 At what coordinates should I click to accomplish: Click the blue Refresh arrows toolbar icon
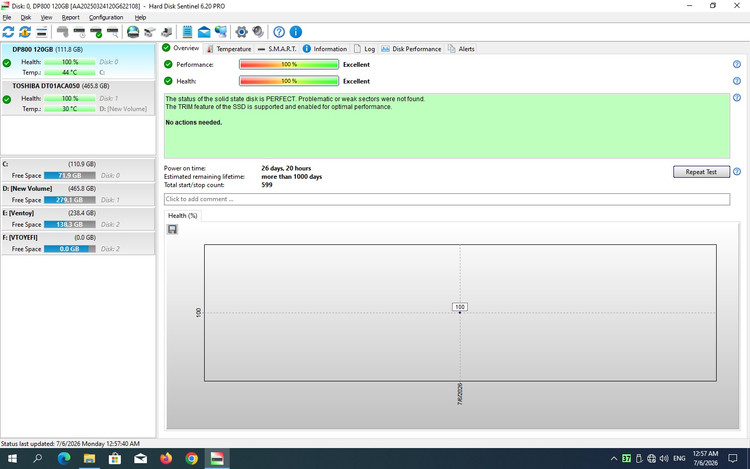[x=8, y=32]
